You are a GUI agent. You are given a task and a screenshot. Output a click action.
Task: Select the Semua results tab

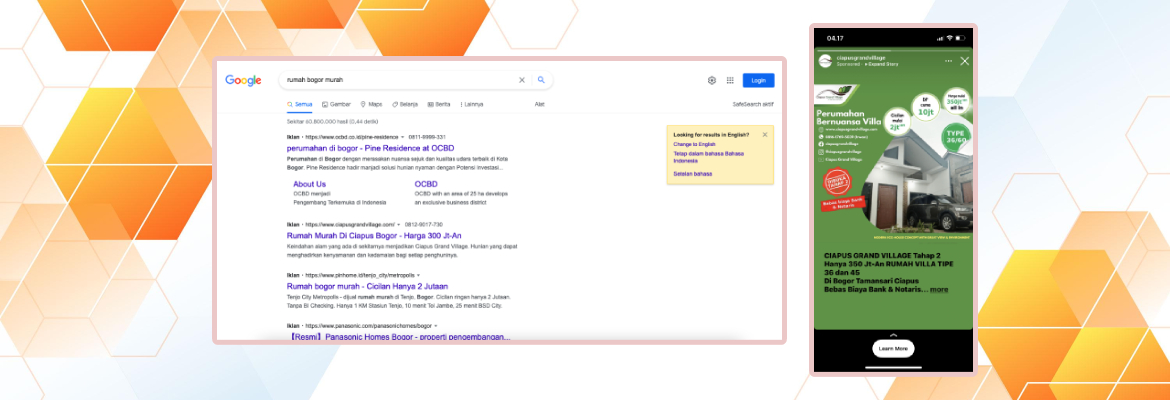pos(299,104)
